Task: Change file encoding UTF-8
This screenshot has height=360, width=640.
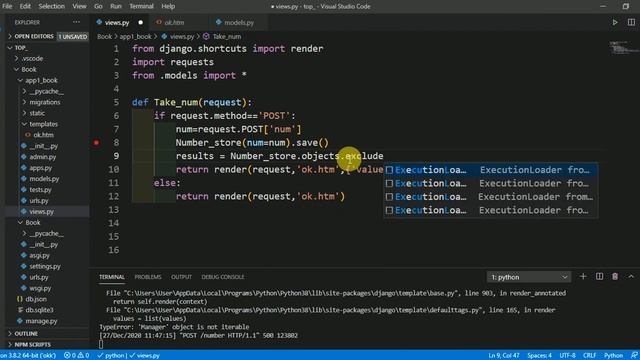Action: (567, 356)
